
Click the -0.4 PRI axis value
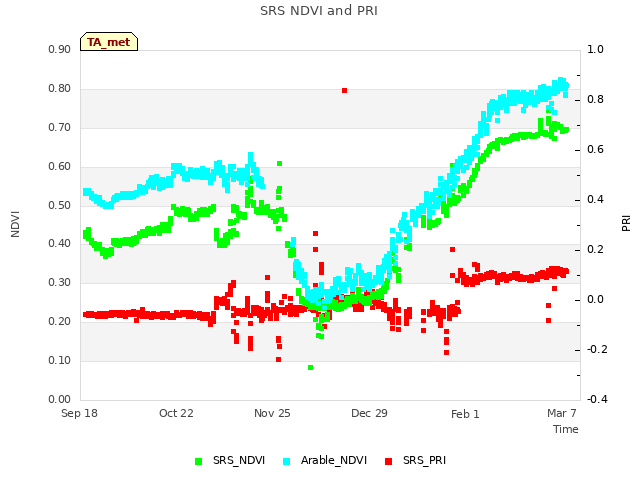[x=597, y=399]
